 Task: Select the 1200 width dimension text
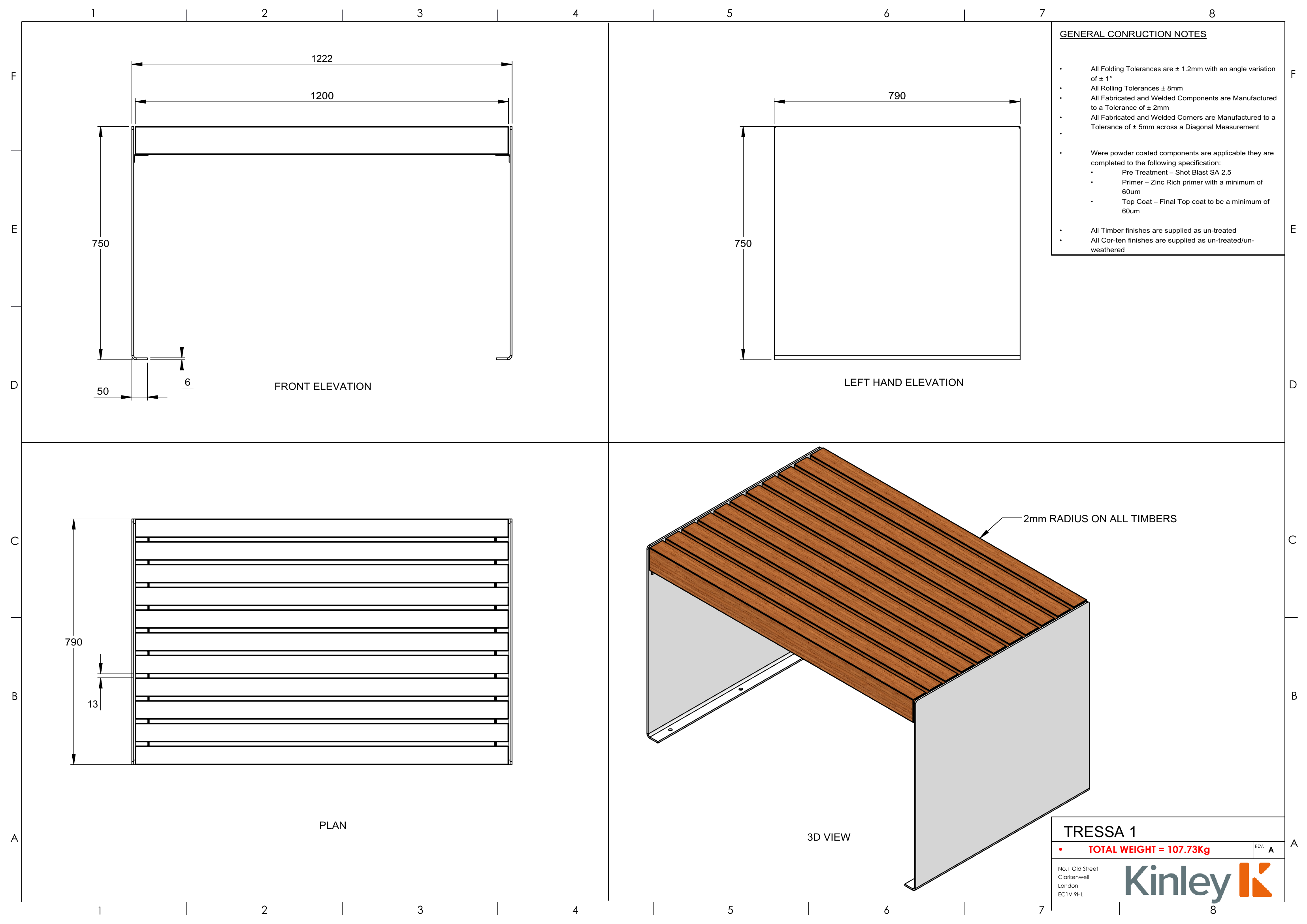pyautogui.click(x=322, y=96)
